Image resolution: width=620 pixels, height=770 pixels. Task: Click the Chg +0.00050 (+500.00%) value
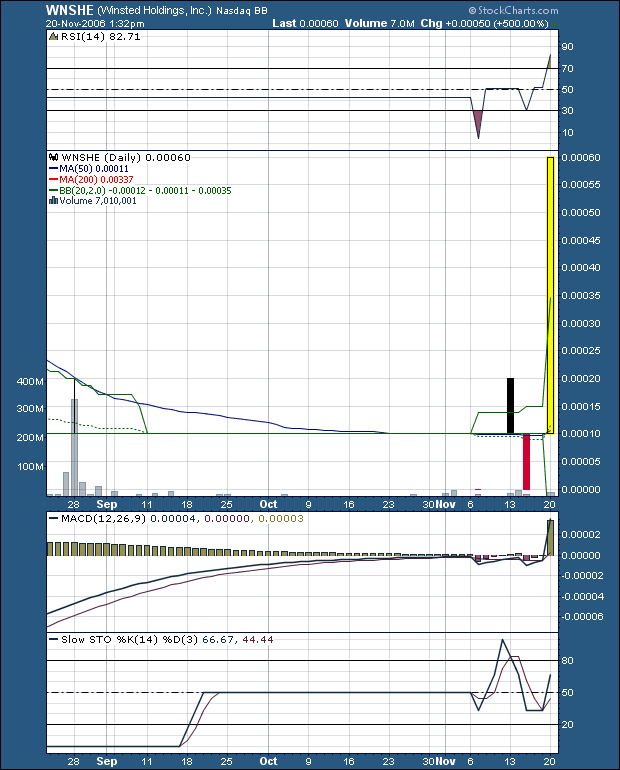tap(485, 24)
